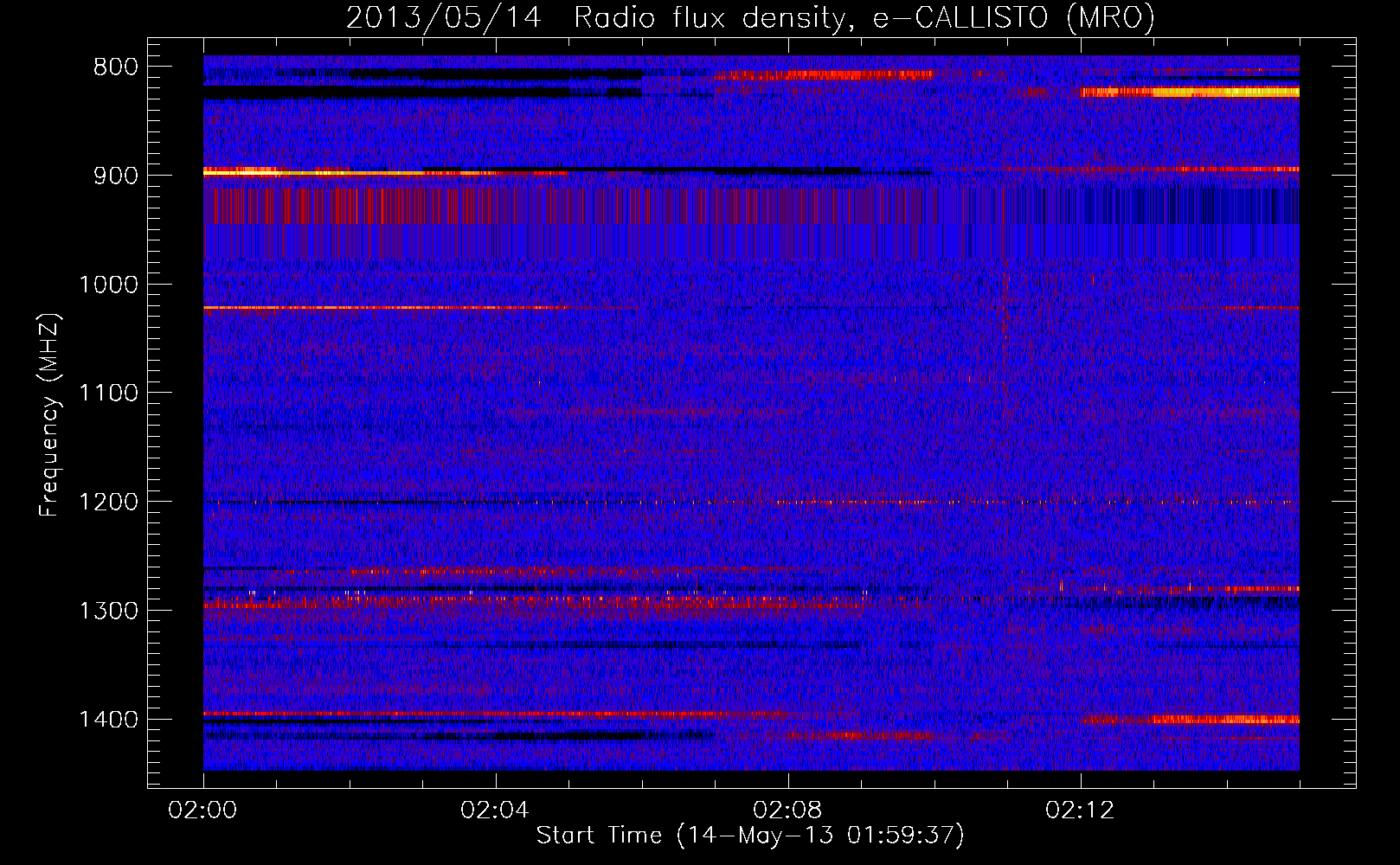The width and height of the screenshot is (1400, 865).
Task: Click the 1200 frequency tick label
Action: (x=108, y=503)
